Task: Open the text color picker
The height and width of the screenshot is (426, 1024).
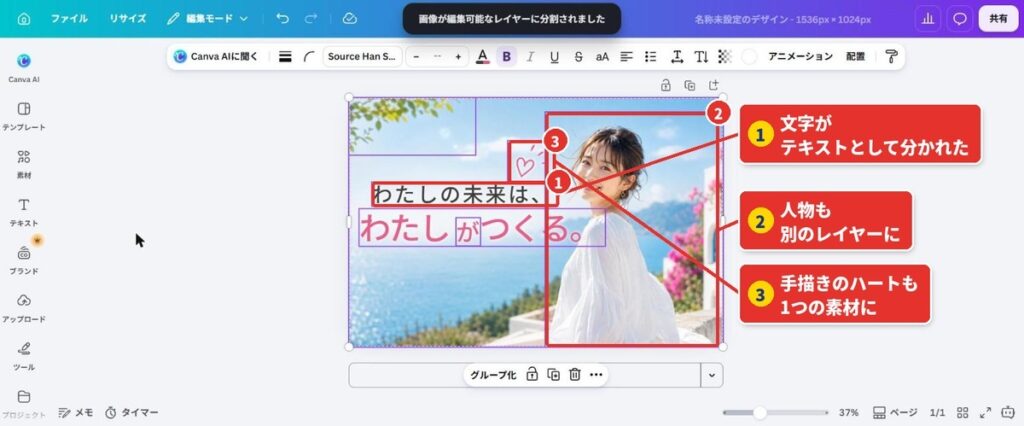Action: pyautogui.click(x=483, y=57)
